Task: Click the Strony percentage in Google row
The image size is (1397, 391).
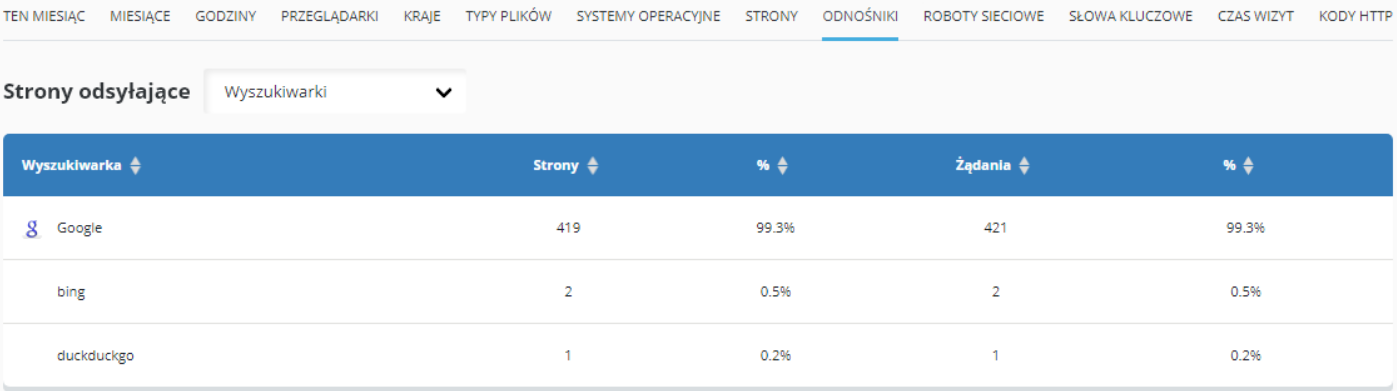Action: pyautogui.click(x=775, y=228)
